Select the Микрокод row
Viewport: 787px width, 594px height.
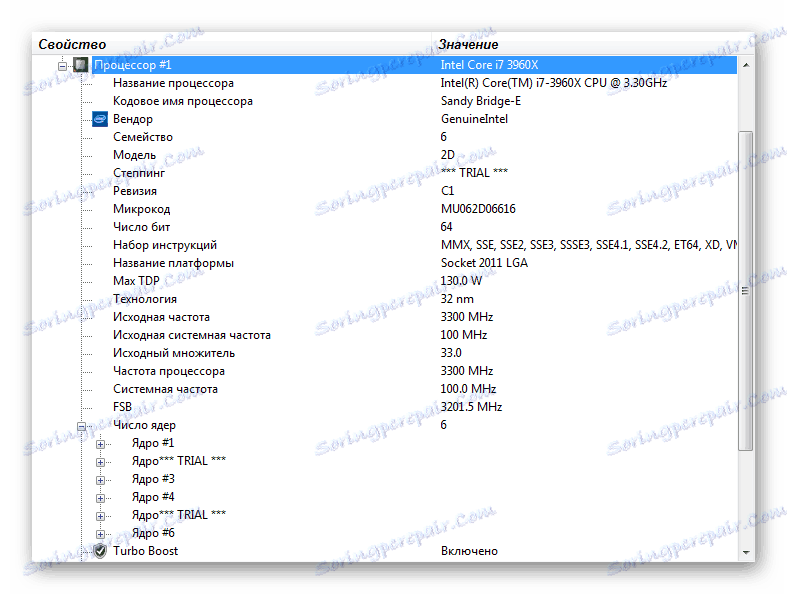pyautogui.click(x=414, y=209)
